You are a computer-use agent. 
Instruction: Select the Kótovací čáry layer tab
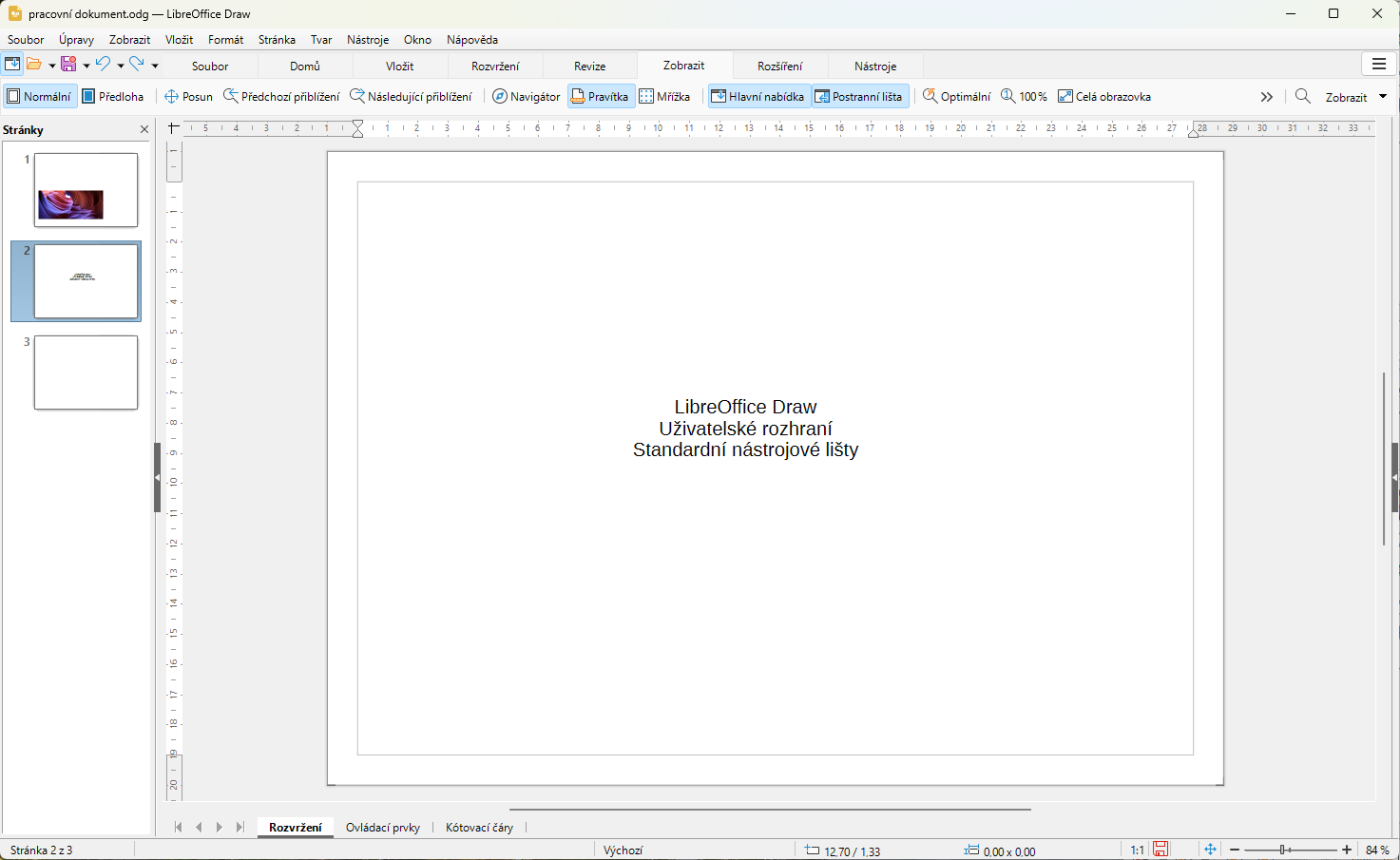coord(479,828)
